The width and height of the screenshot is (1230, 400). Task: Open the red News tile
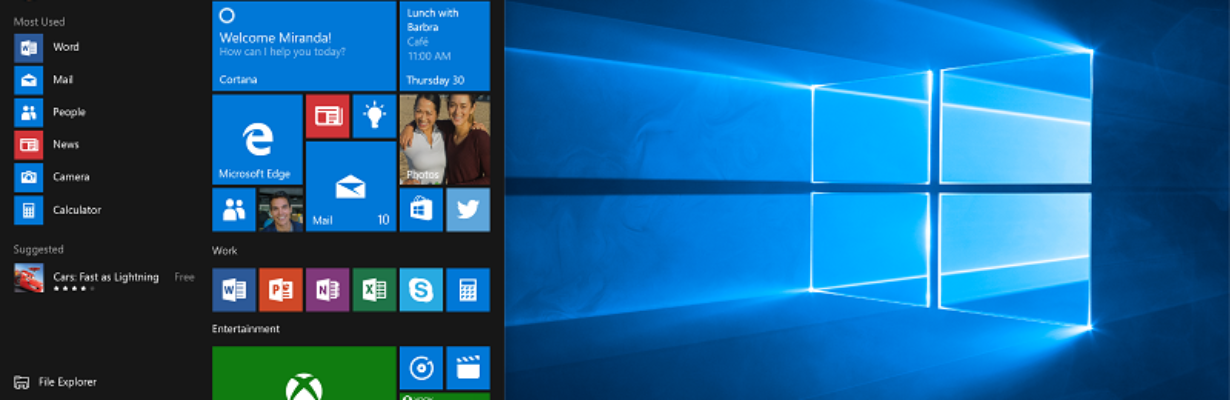[x=327, y=116]
